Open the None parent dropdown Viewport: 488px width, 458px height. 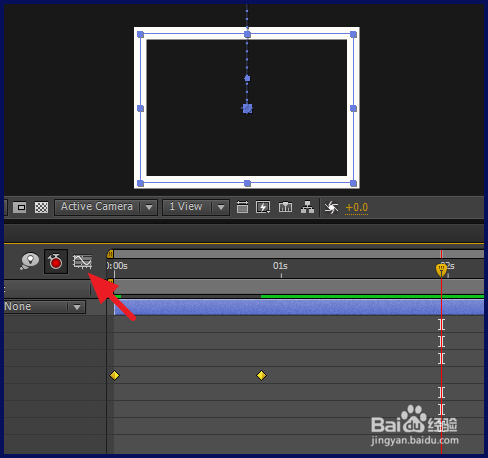click(45, 307)
